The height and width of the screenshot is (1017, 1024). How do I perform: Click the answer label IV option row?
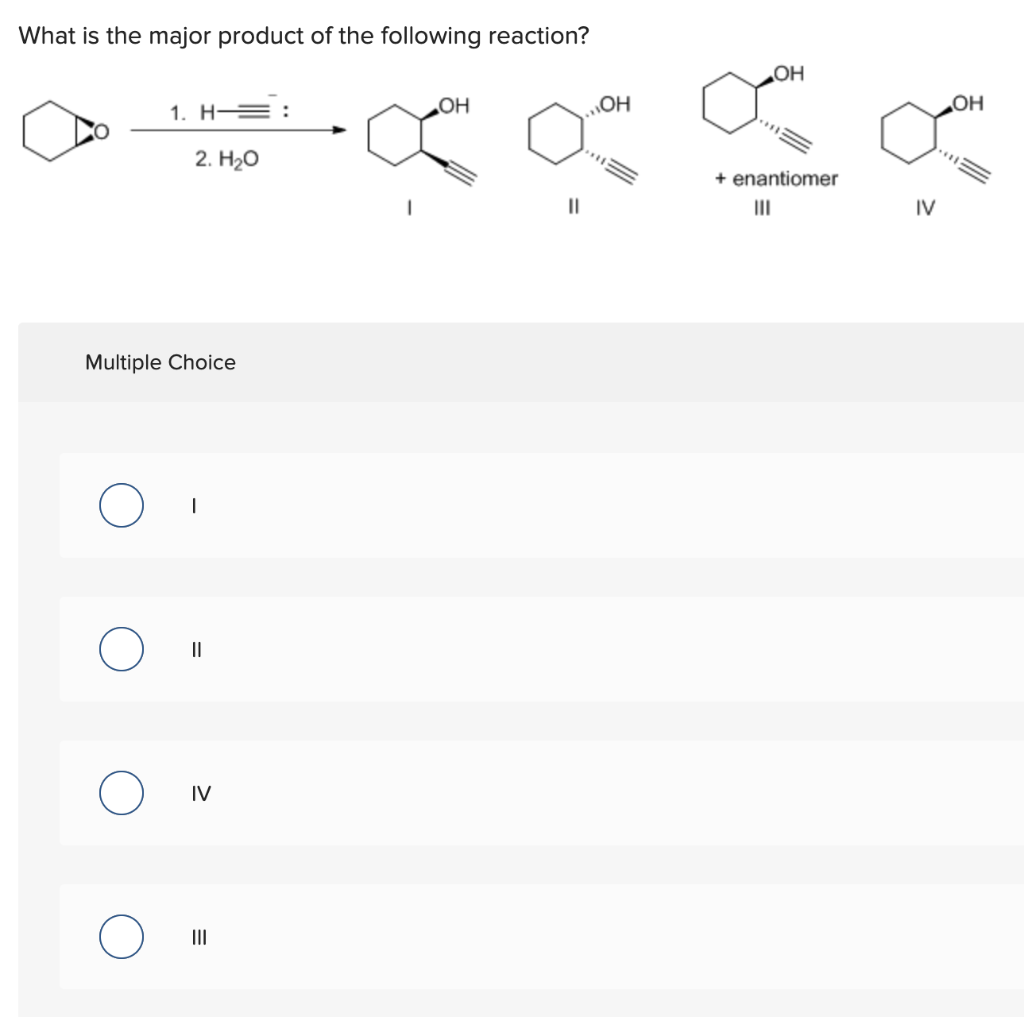click(541, 793)
